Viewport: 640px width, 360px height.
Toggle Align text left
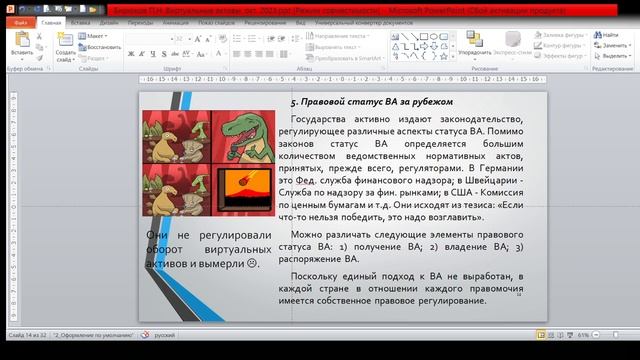pos(237,54)
